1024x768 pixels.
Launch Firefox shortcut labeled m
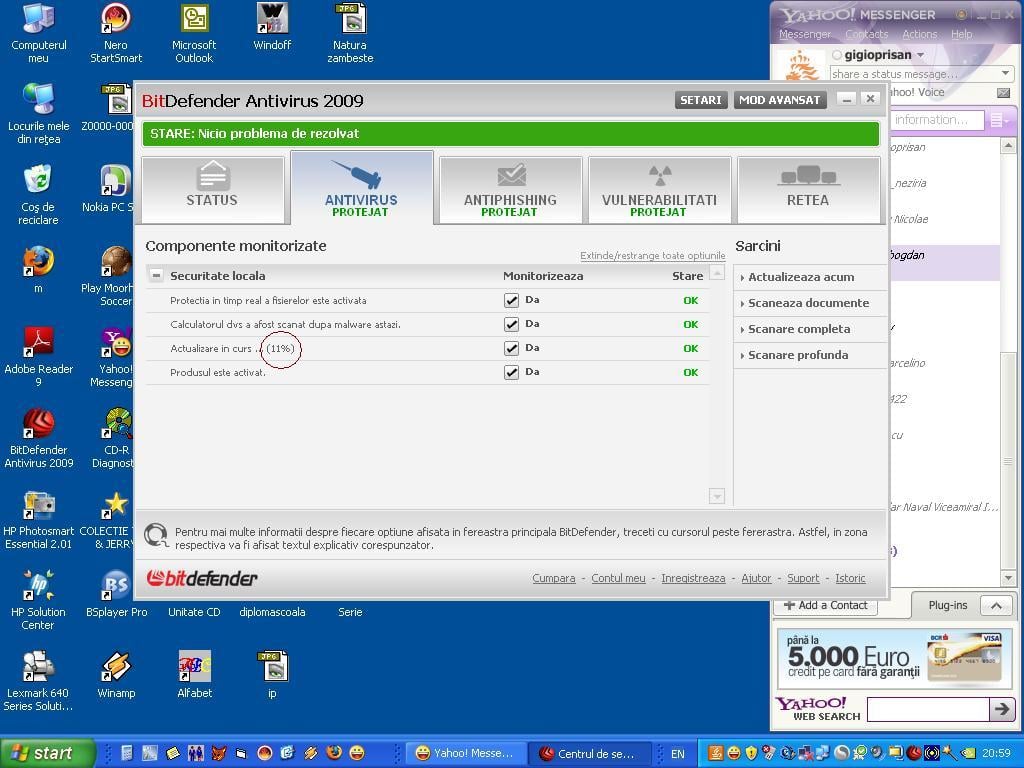coord(39,269)
